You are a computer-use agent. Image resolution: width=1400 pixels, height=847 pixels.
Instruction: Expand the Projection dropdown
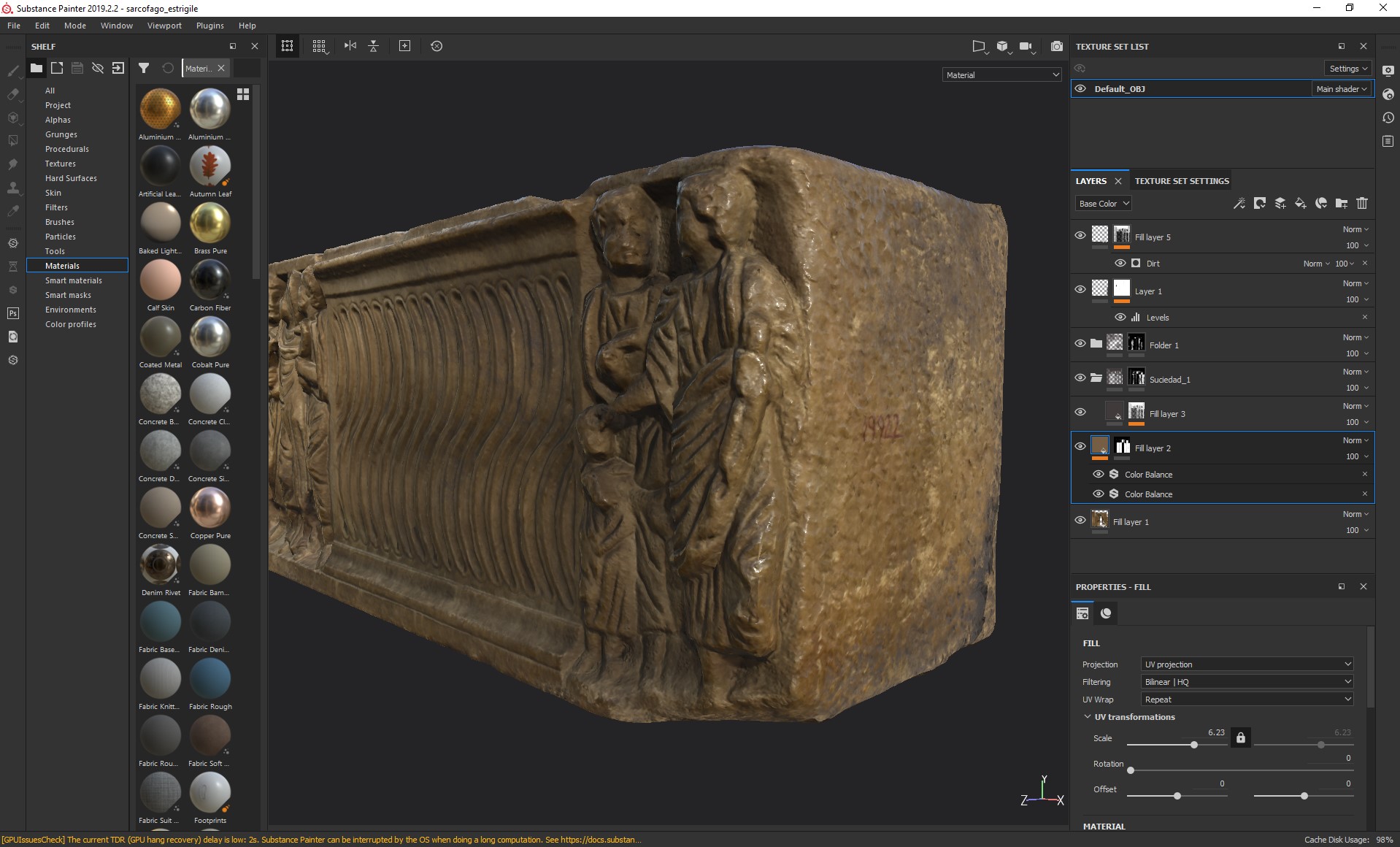pos(1247,664)
